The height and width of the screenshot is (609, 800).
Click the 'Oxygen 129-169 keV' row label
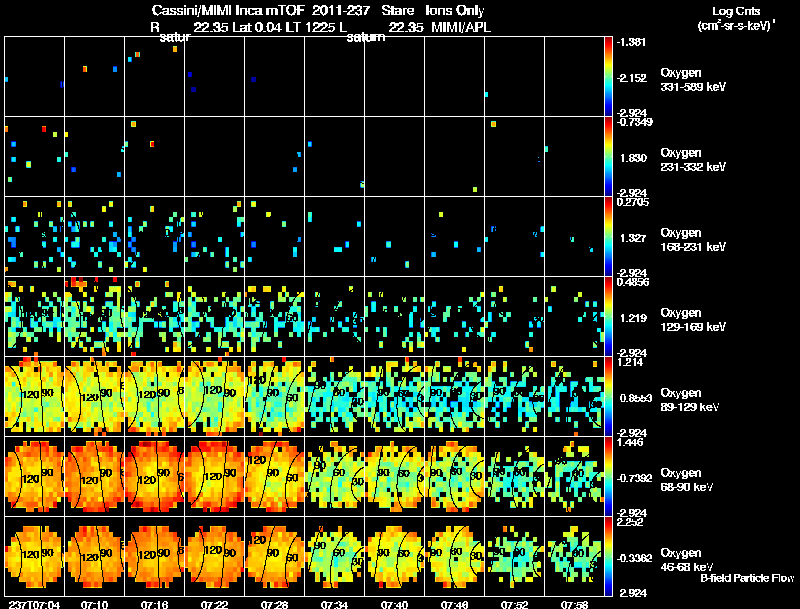pyautogui.click(x=693, y=320)
